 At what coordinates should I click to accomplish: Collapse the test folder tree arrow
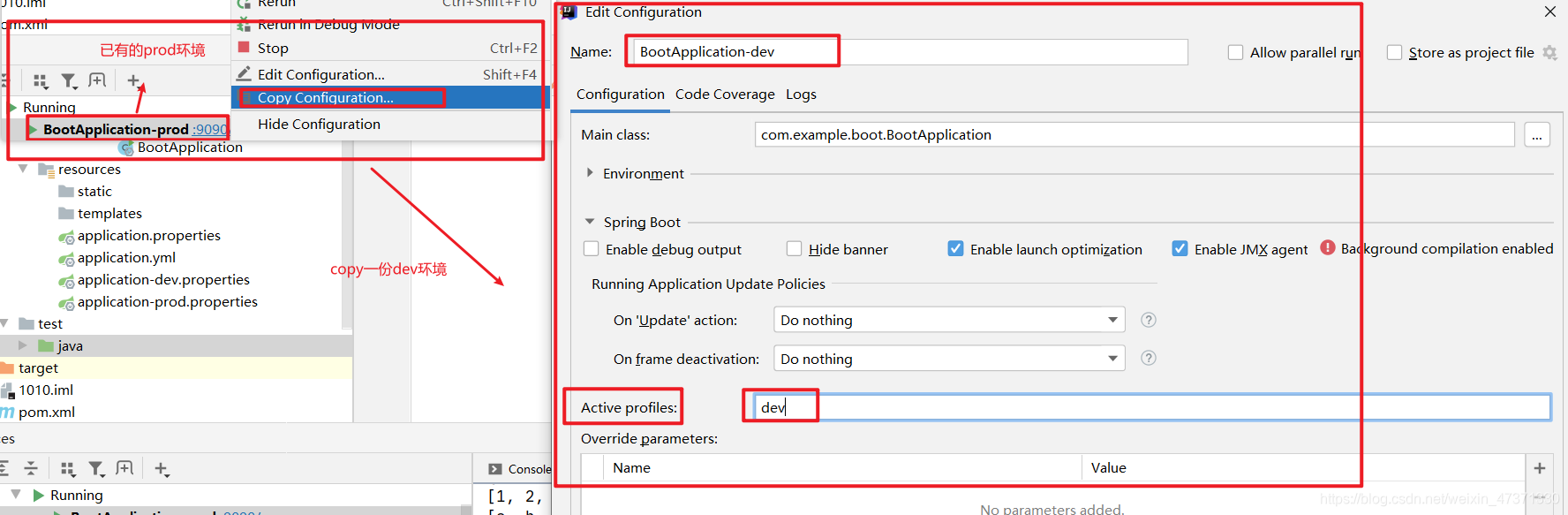point(4,323)
